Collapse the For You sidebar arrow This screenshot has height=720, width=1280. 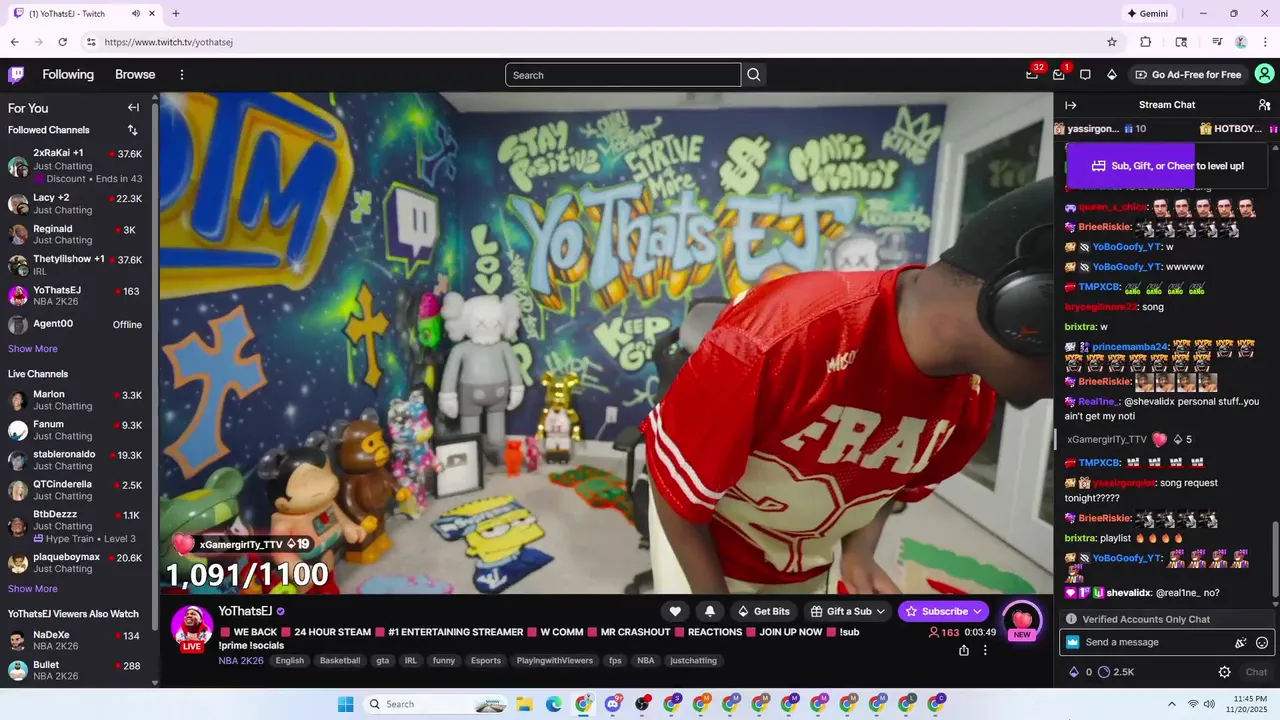coord(133,108)
